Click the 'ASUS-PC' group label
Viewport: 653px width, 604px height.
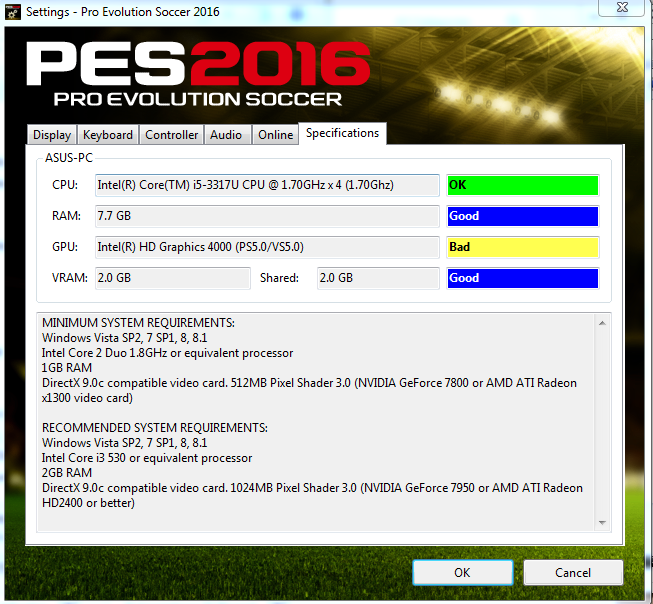click(69, 158)
